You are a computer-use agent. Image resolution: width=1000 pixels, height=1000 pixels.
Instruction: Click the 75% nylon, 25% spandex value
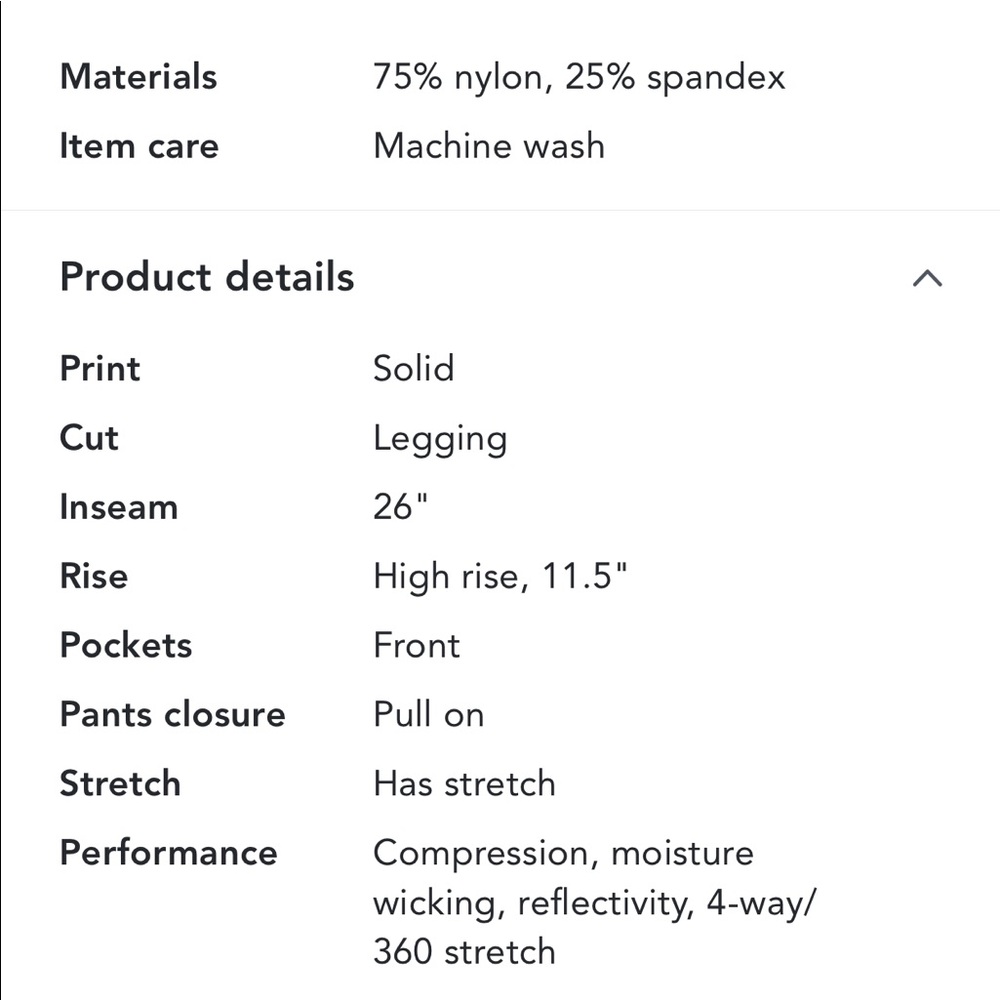click(x=580, y=76)
